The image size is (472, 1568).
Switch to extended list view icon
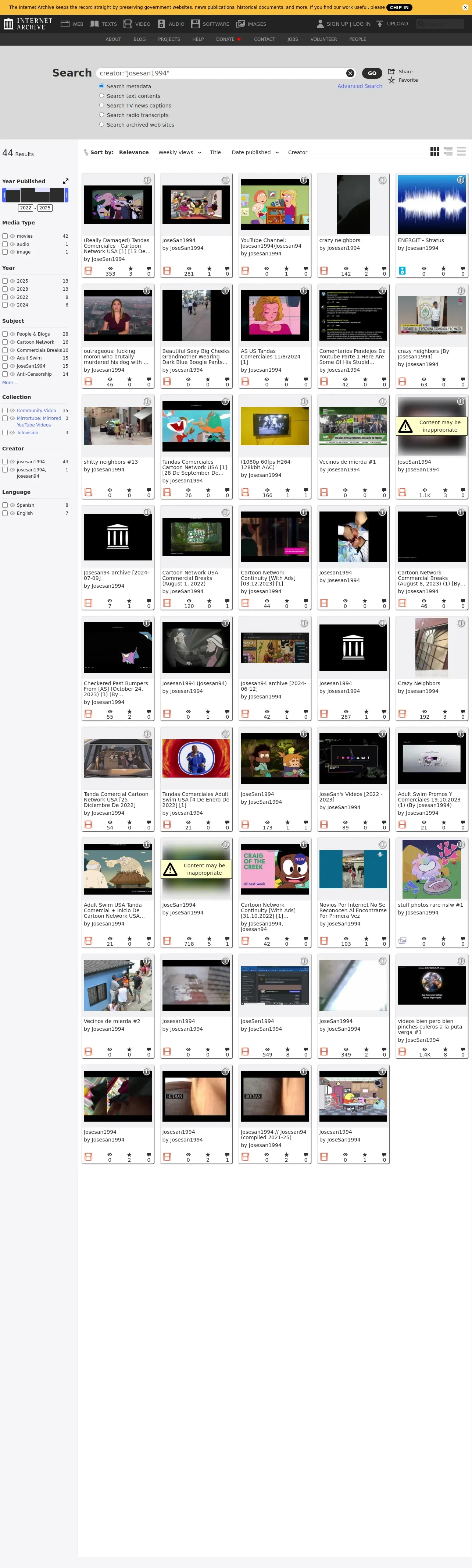point(448,152)
